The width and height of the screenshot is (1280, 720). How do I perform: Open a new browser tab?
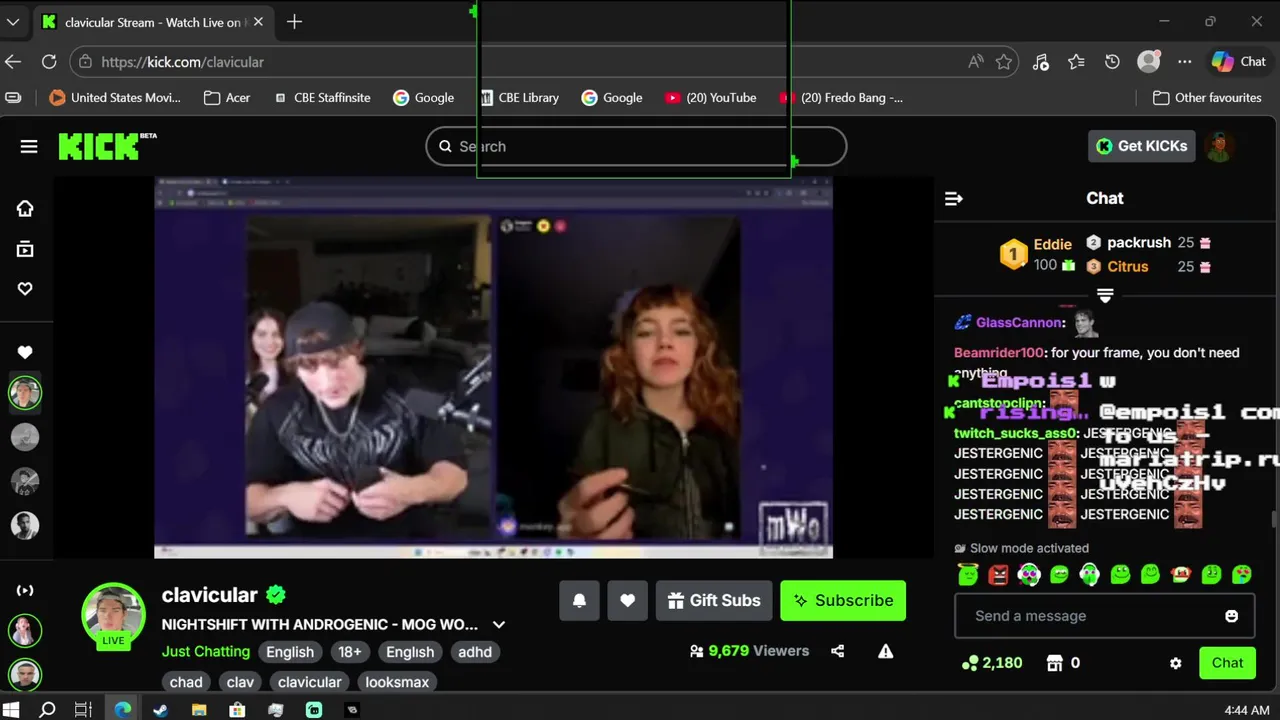(294, 22)
